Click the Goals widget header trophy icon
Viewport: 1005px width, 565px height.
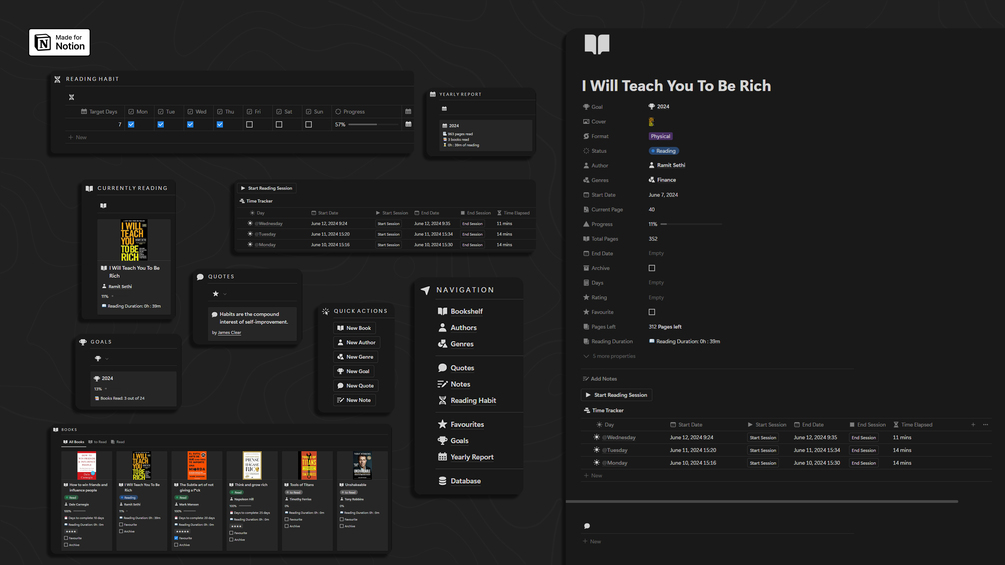(x=83, y=342)
